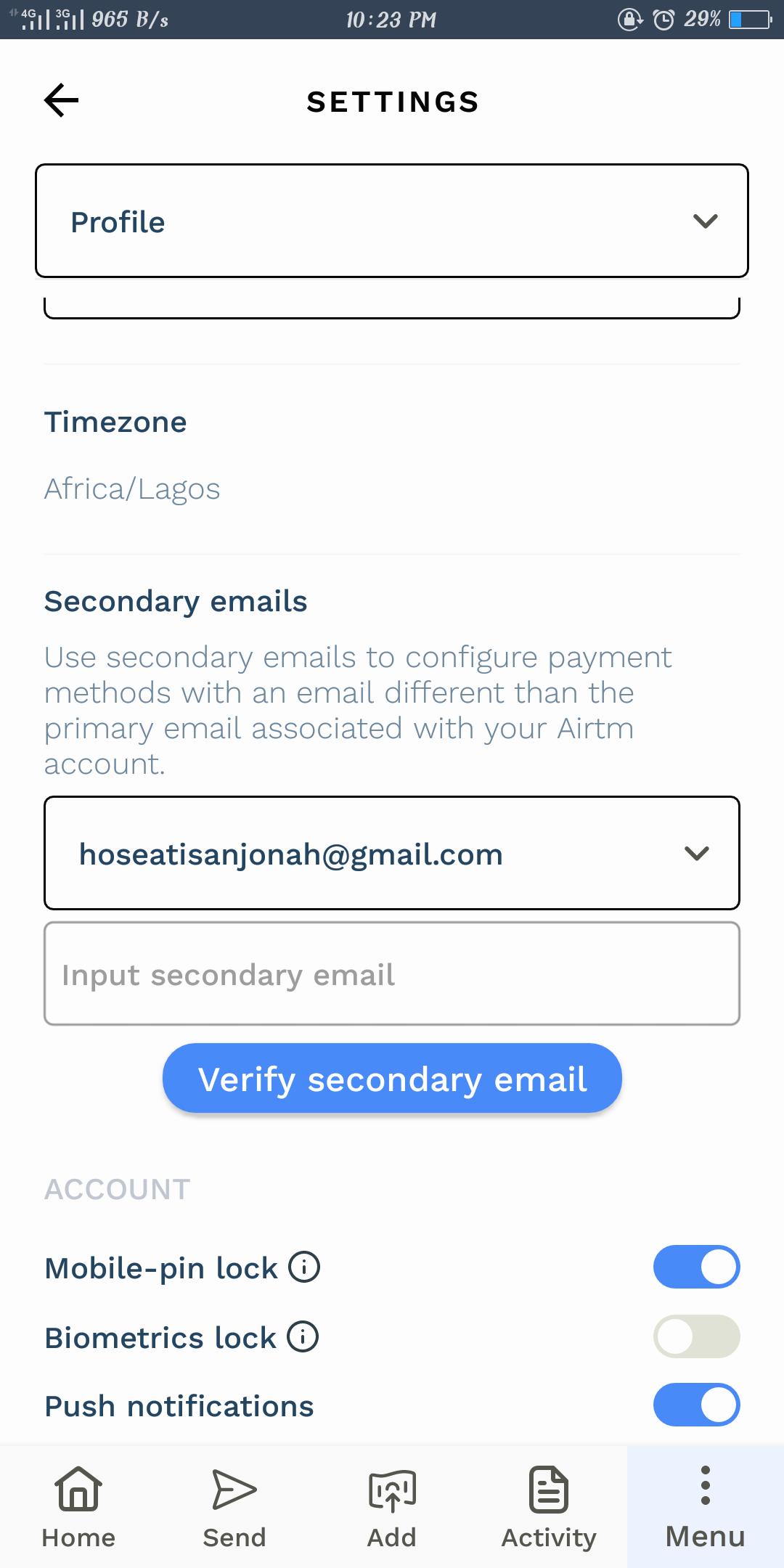
Task: Focus the Input secondary email field
Action: click(x=392, y=973)
